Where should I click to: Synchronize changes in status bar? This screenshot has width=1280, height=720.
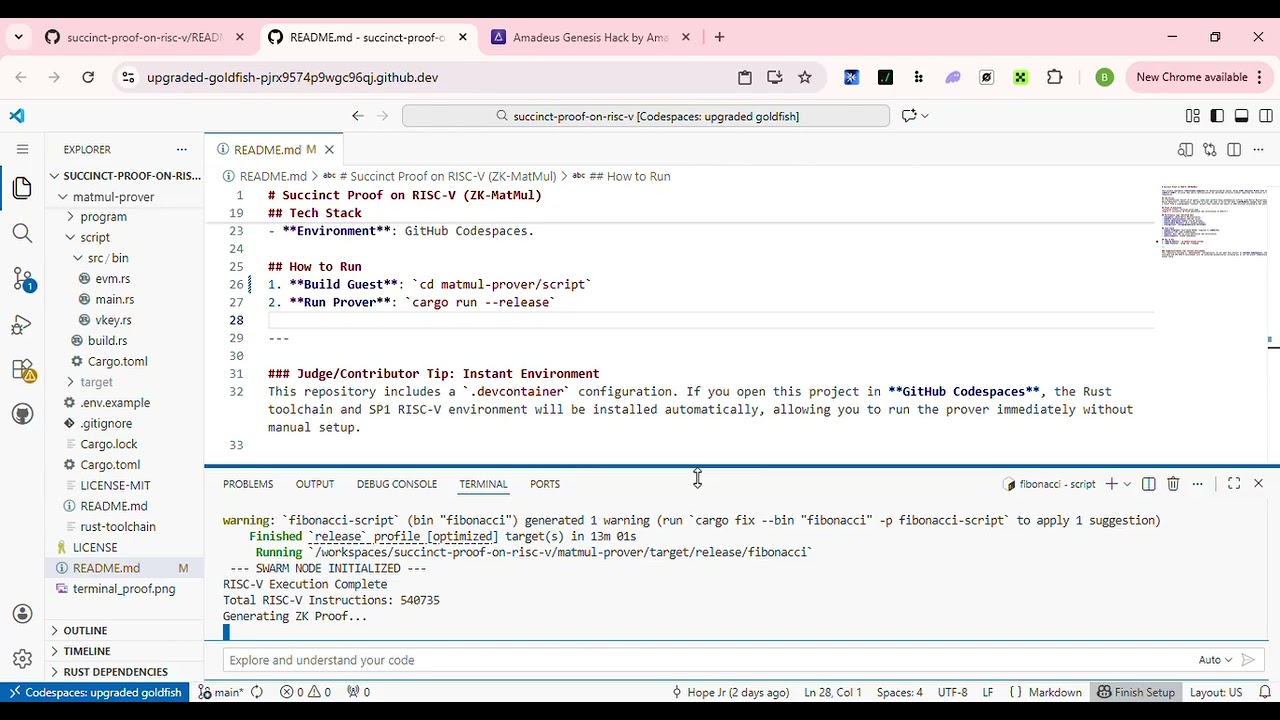click(x=257, y=692)
